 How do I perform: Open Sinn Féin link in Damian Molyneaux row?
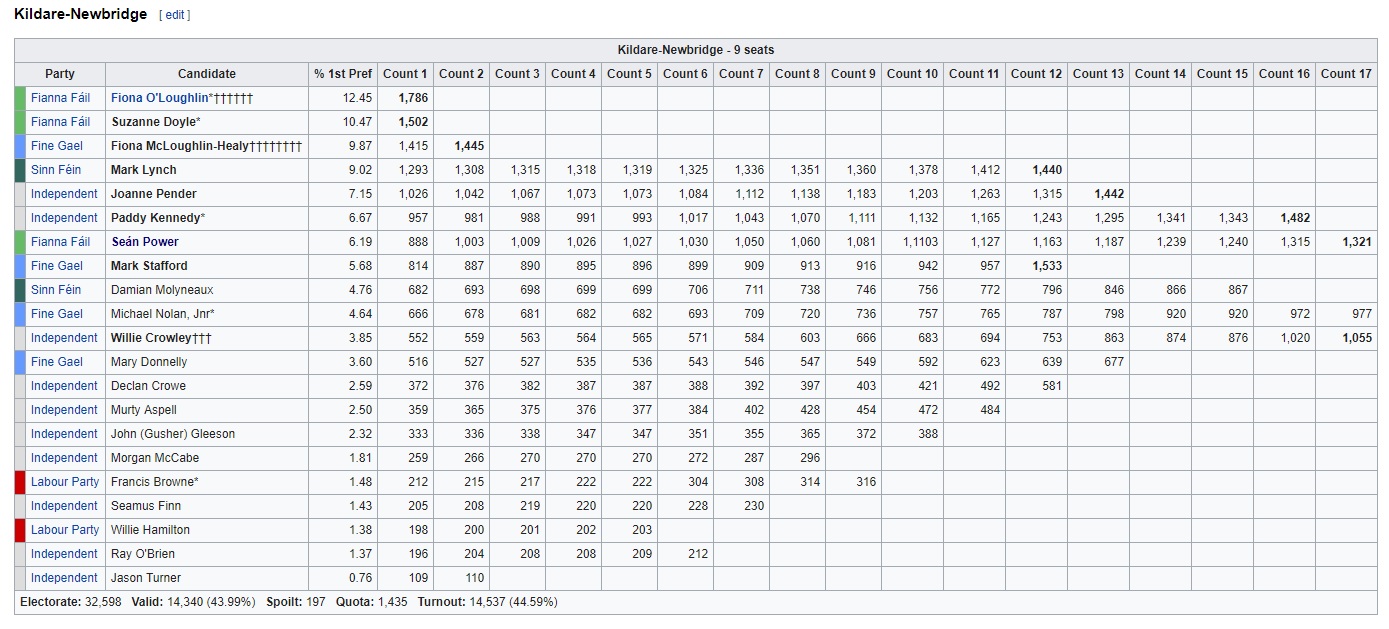click(56, 290)
